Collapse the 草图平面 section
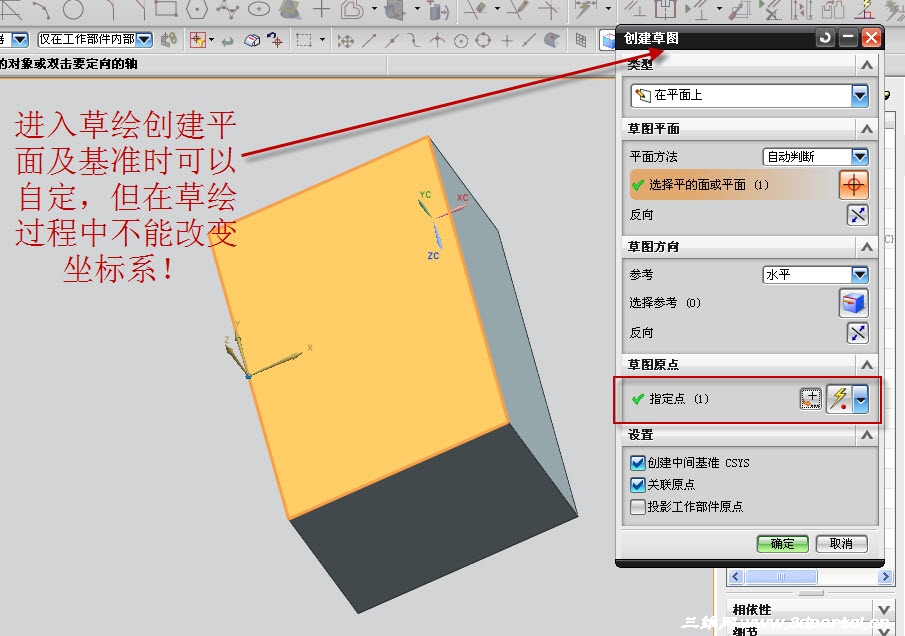 [x=866, y=129]
